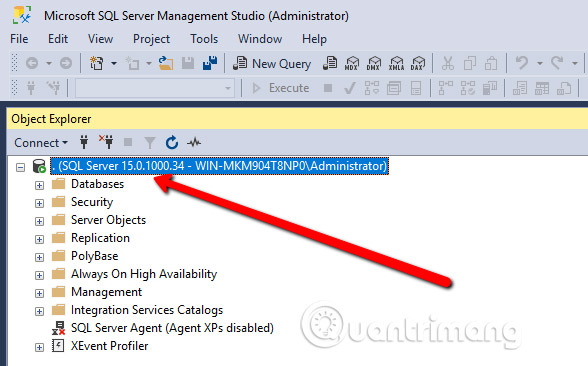Expand the PolyBase folder

click(x=39, y=257)
